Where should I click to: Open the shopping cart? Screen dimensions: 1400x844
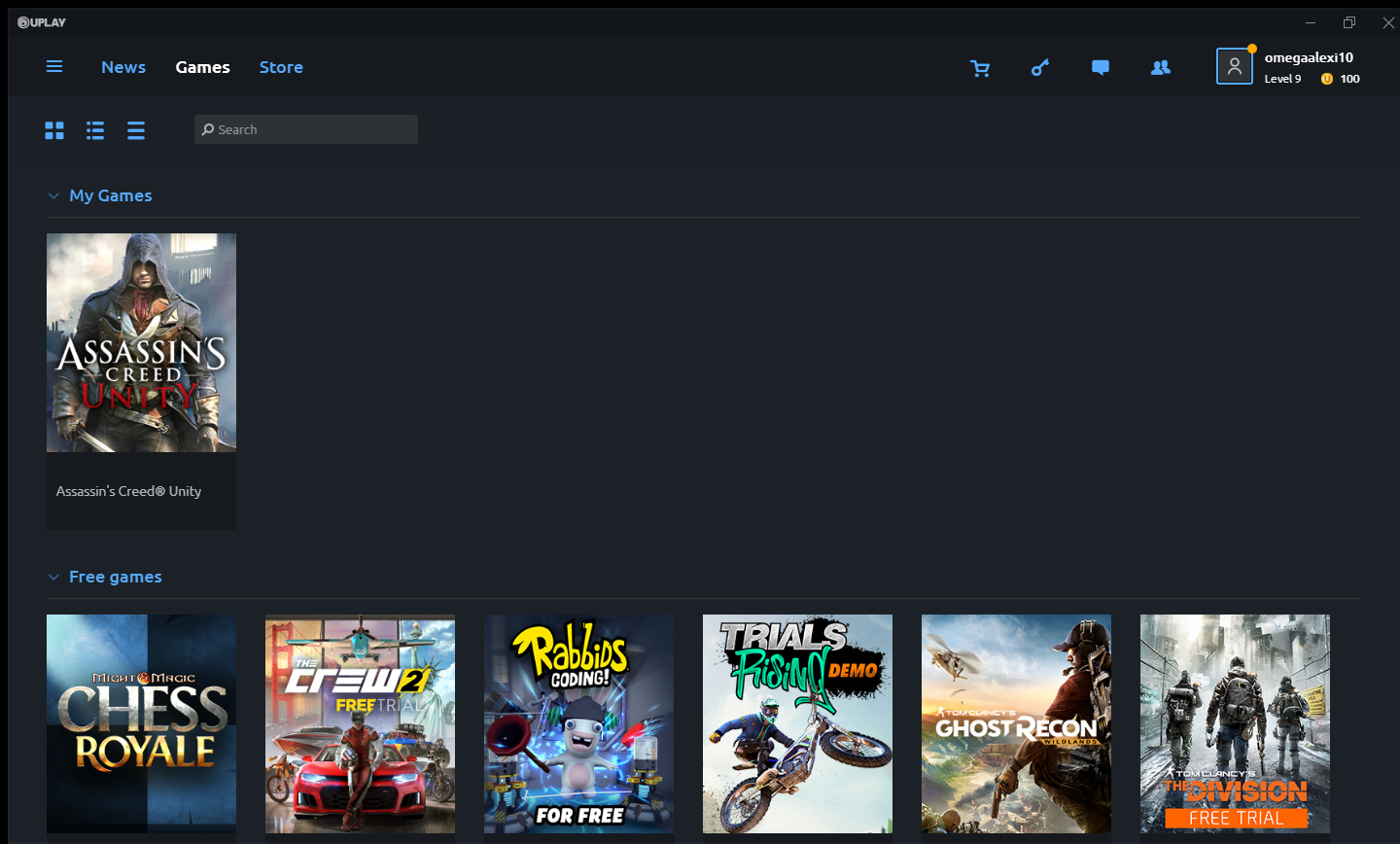coord(980,68)
